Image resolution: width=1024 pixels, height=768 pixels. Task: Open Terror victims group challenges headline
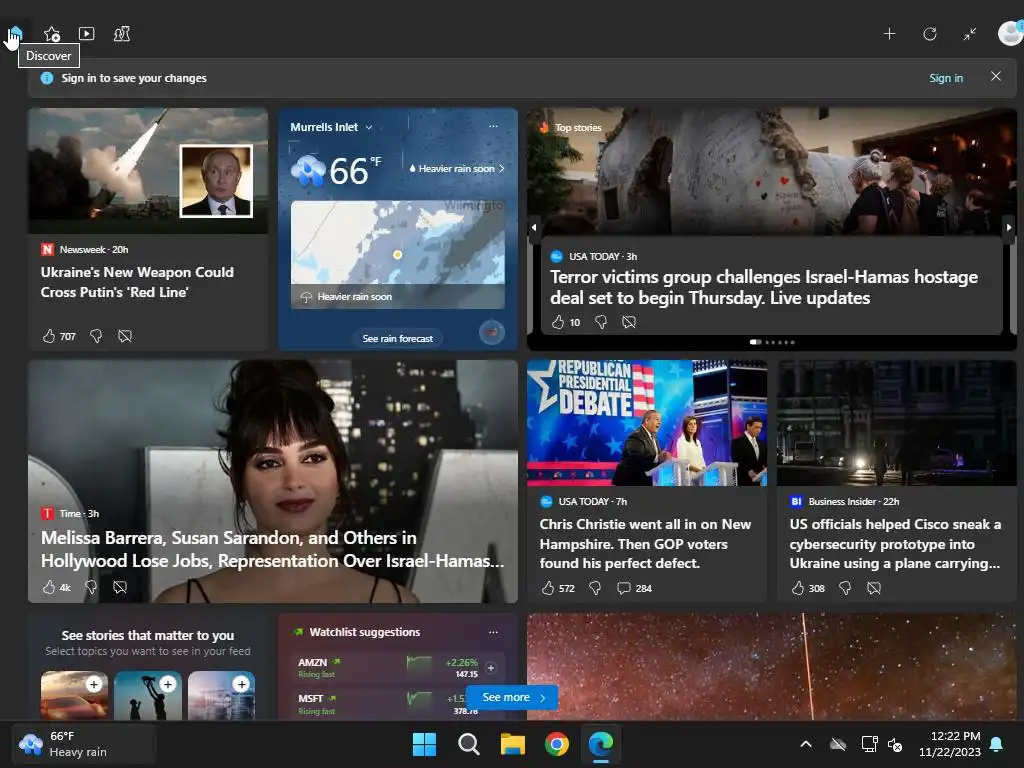[763, 287]
